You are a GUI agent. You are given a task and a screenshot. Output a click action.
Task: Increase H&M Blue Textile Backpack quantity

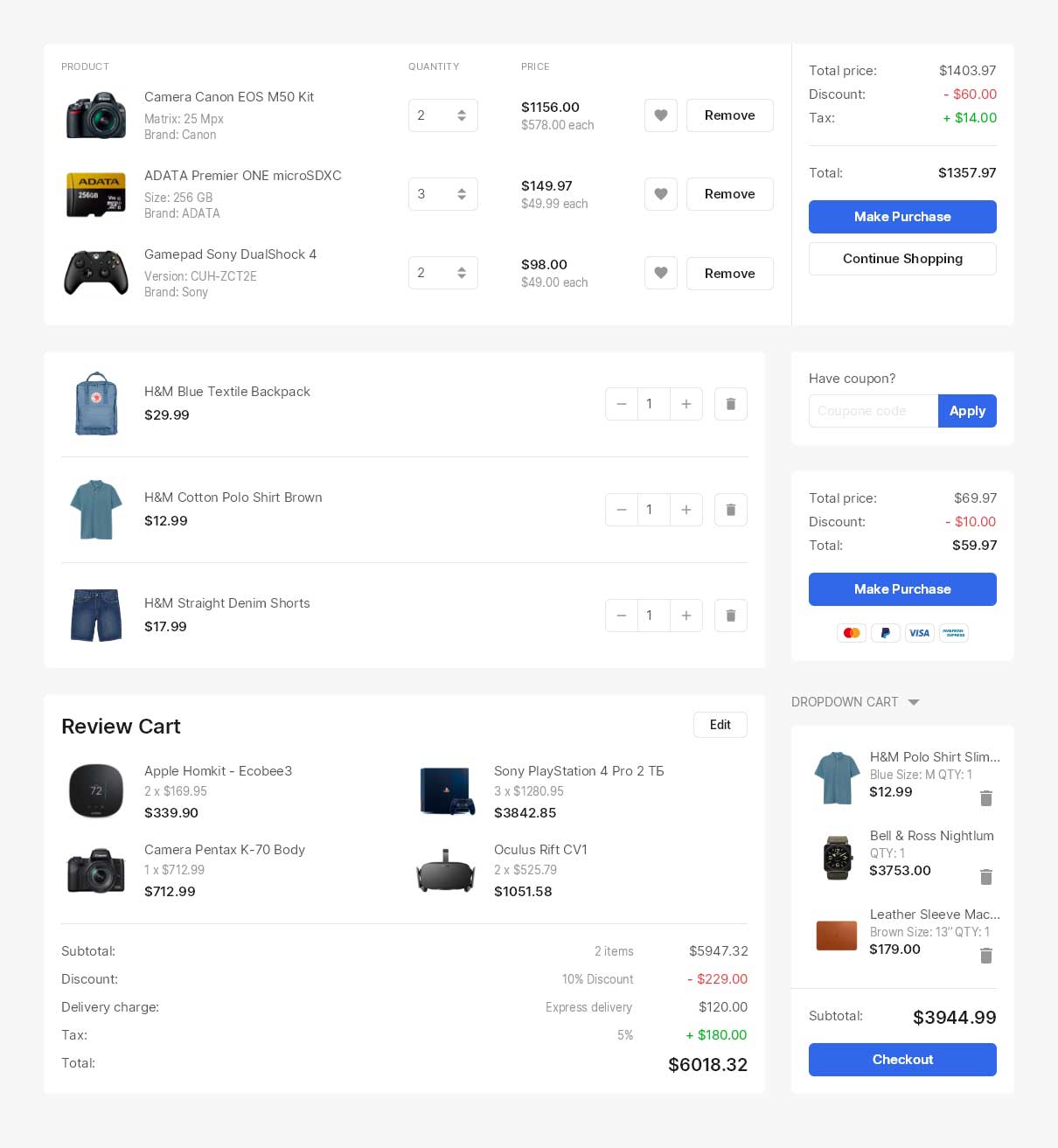click(686, 404)
